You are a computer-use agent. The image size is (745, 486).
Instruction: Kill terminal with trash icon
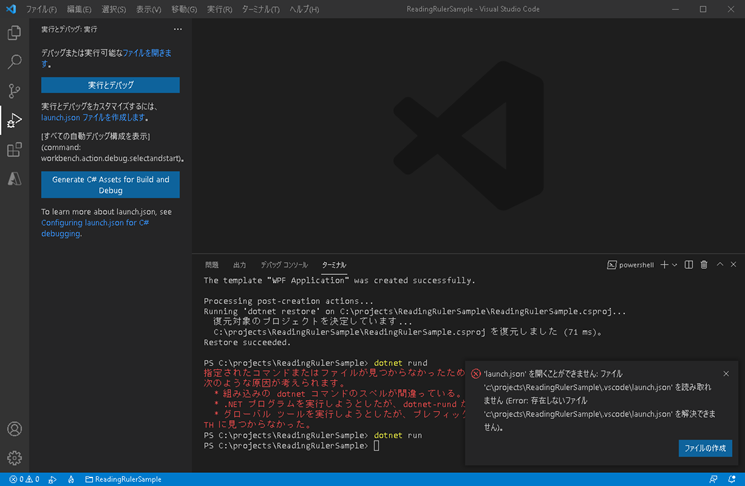coord(704,265)
